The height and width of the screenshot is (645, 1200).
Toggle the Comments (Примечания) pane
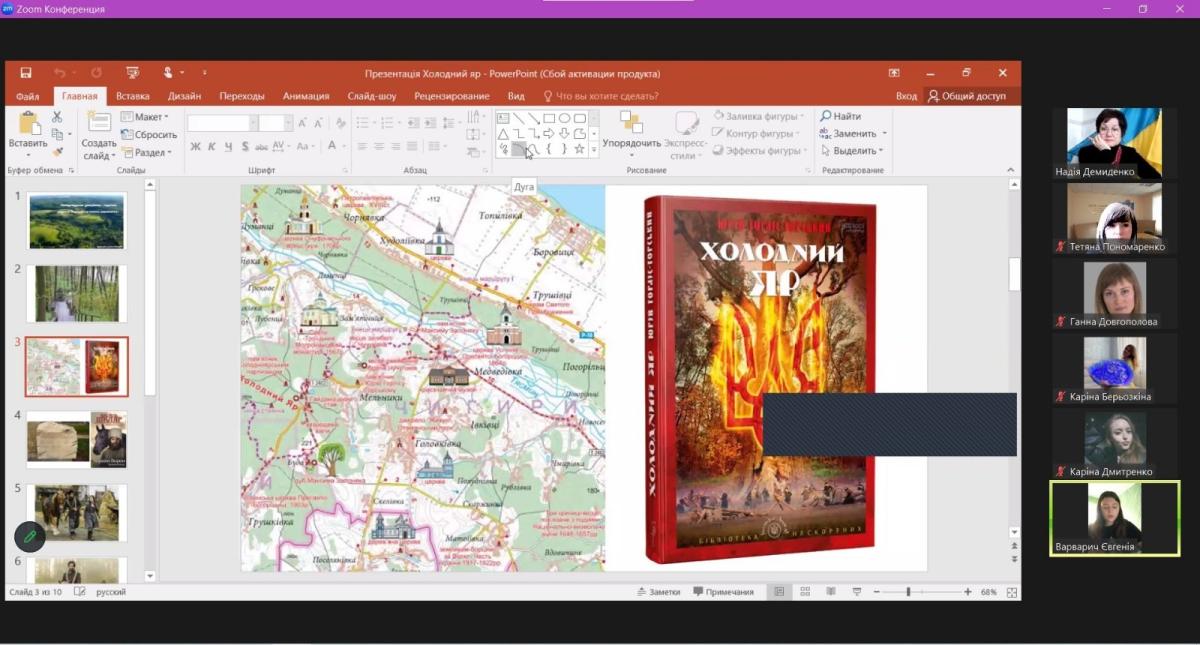click(723, 592)
